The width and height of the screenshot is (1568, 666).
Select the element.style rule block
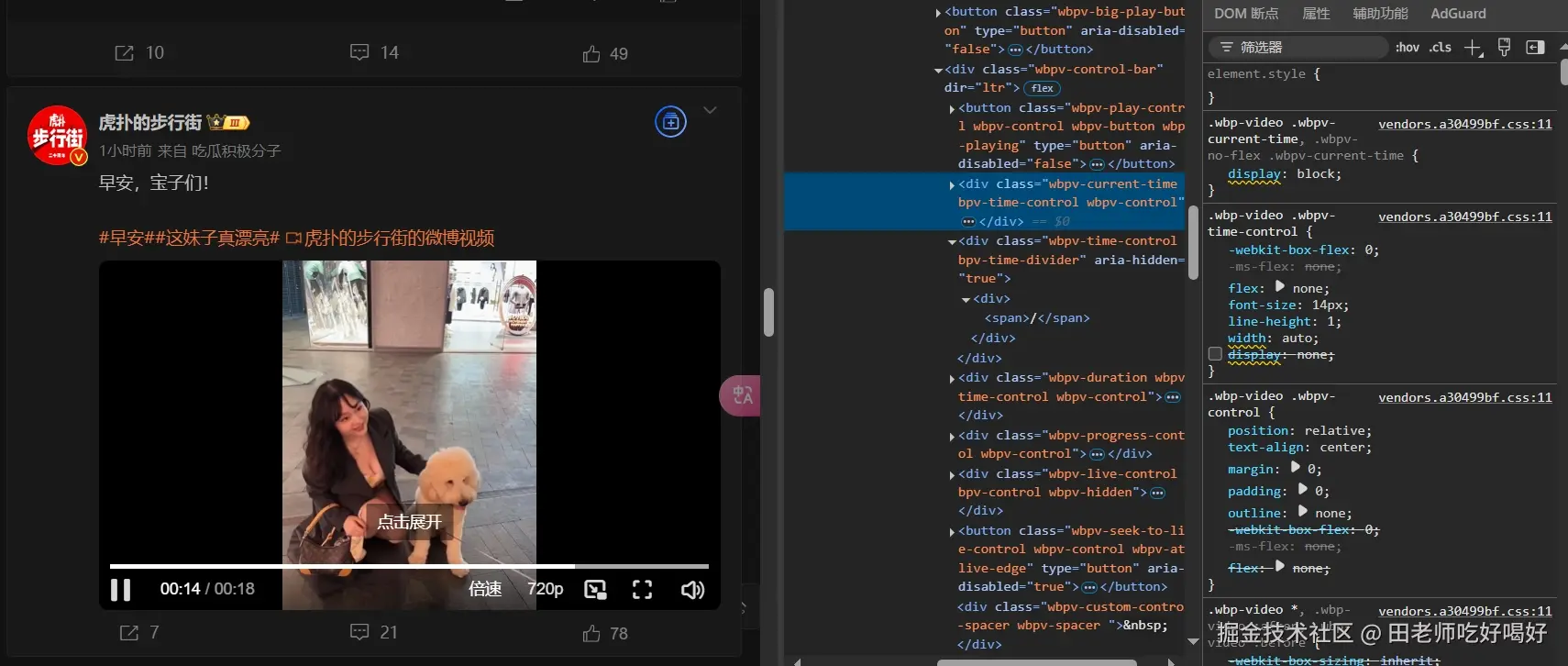1380,85
